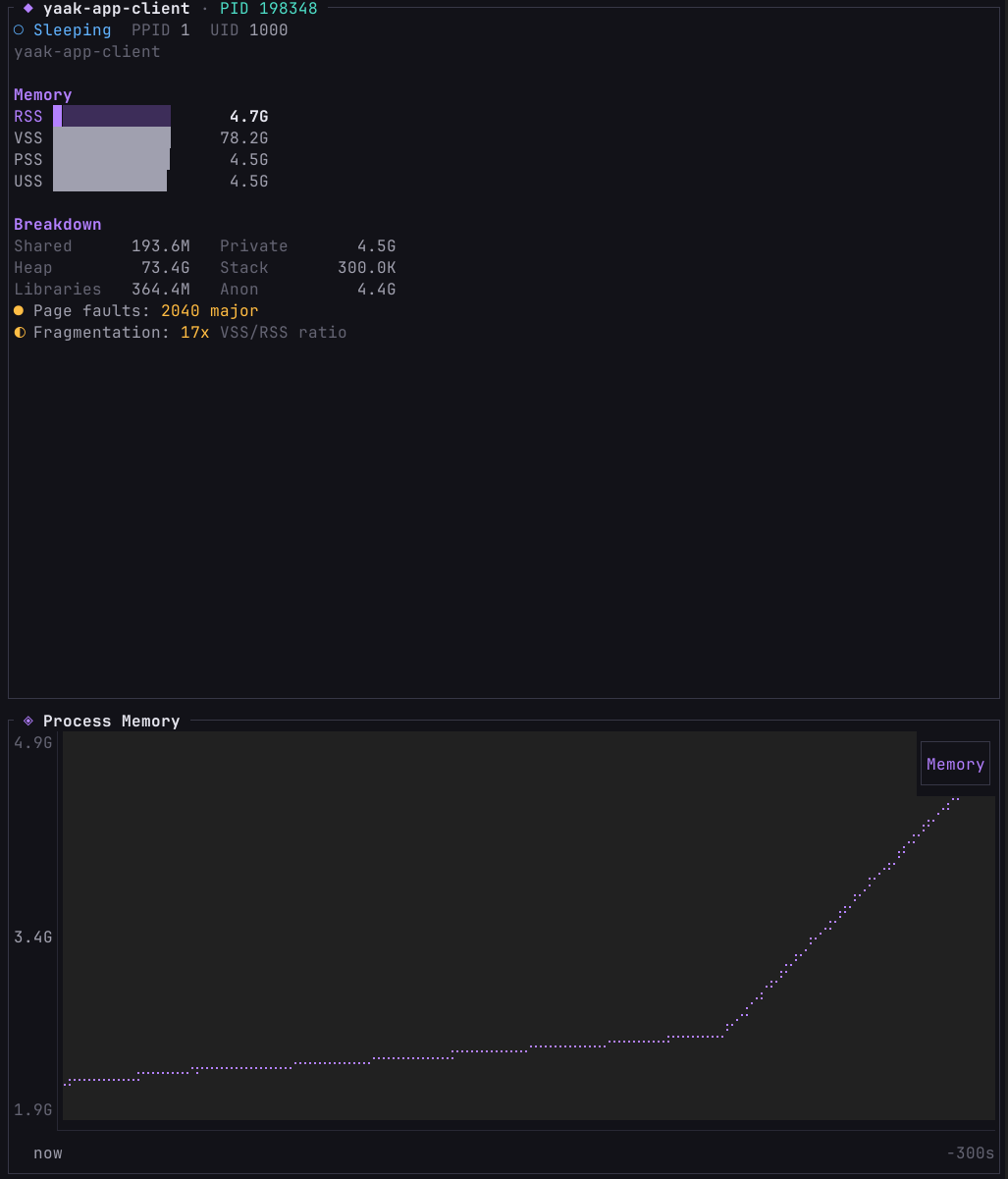Click the Heap value 73.4G
Viewport: 1008px width, 1179px height.
click(166, 268)
